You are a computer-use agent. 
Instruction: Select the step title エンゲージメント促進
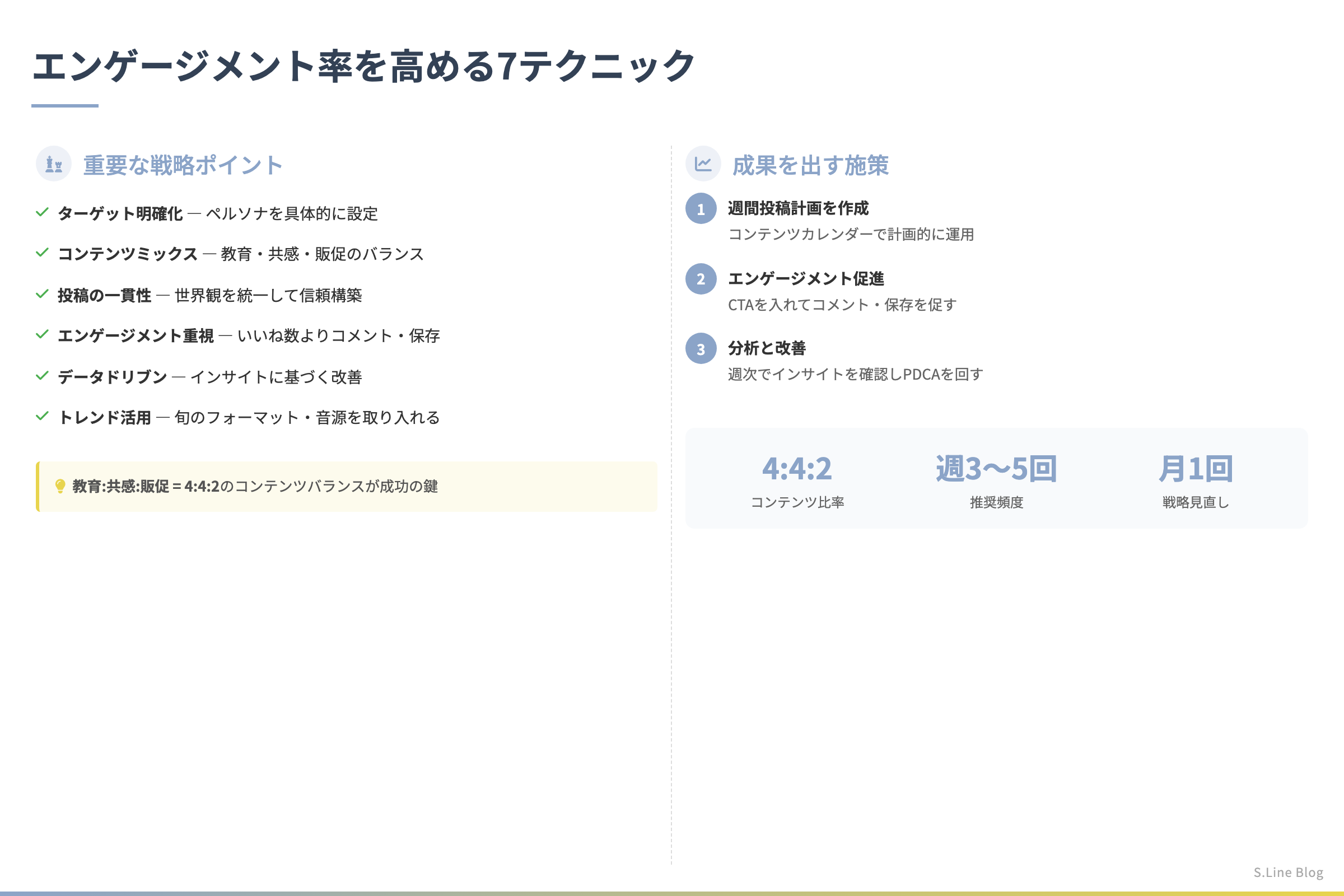pos(806,279)
